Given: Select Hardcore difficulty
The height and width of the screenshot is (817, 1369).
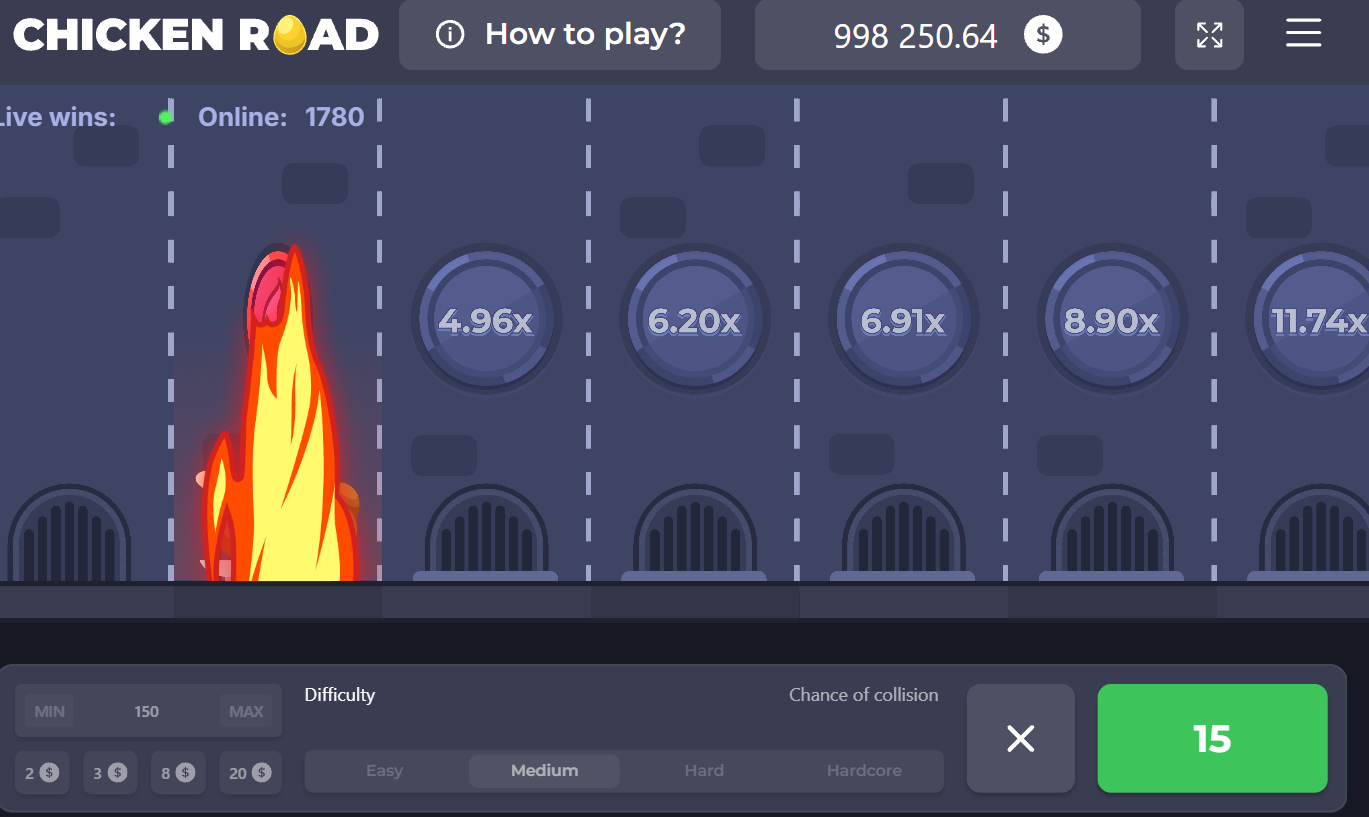Looking at the screenshot, I should (864, 771).
